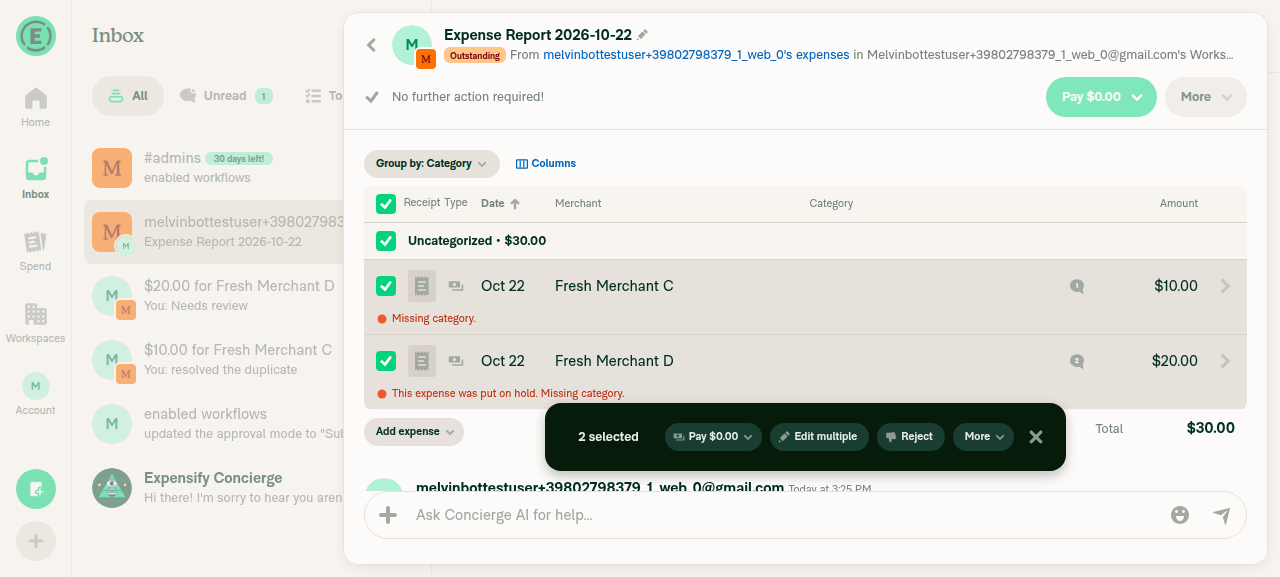Open melvinbottestuser expenses link

click(x=696, y=55)
